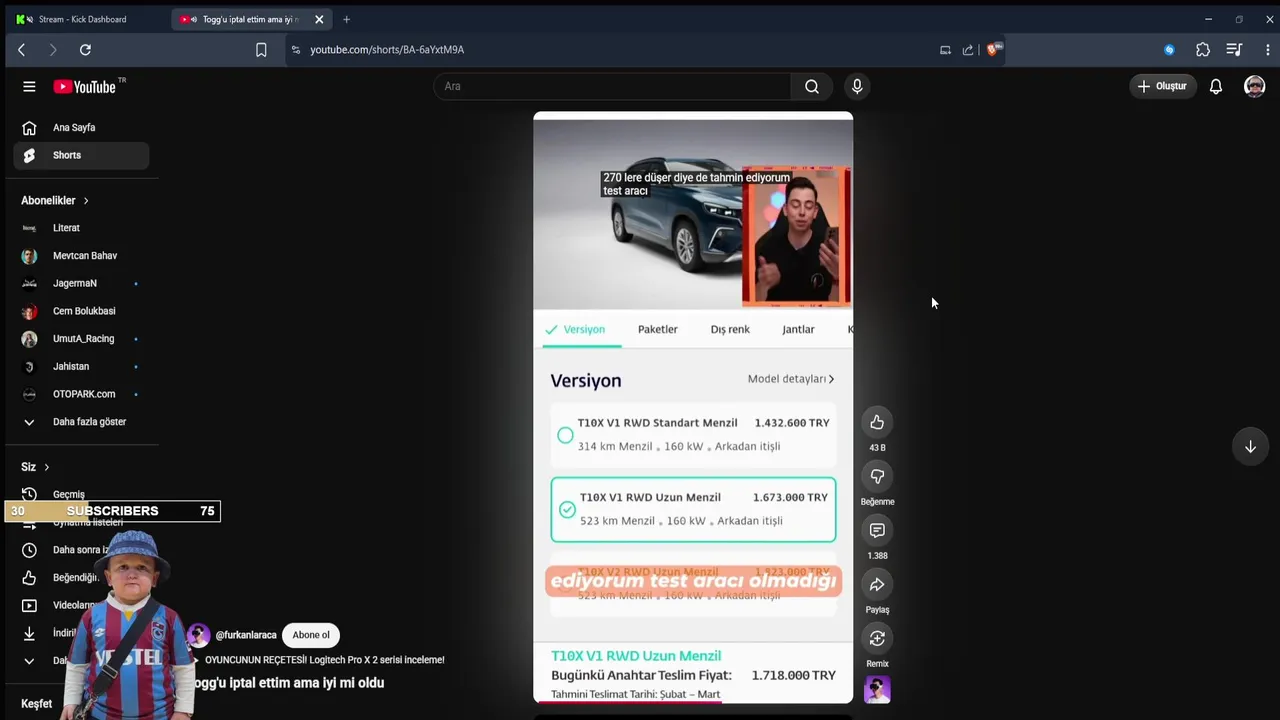The height and width of the screenshot is (720, 1280).
Task: Focus the Ara search input field
Action: coord(612,87)
